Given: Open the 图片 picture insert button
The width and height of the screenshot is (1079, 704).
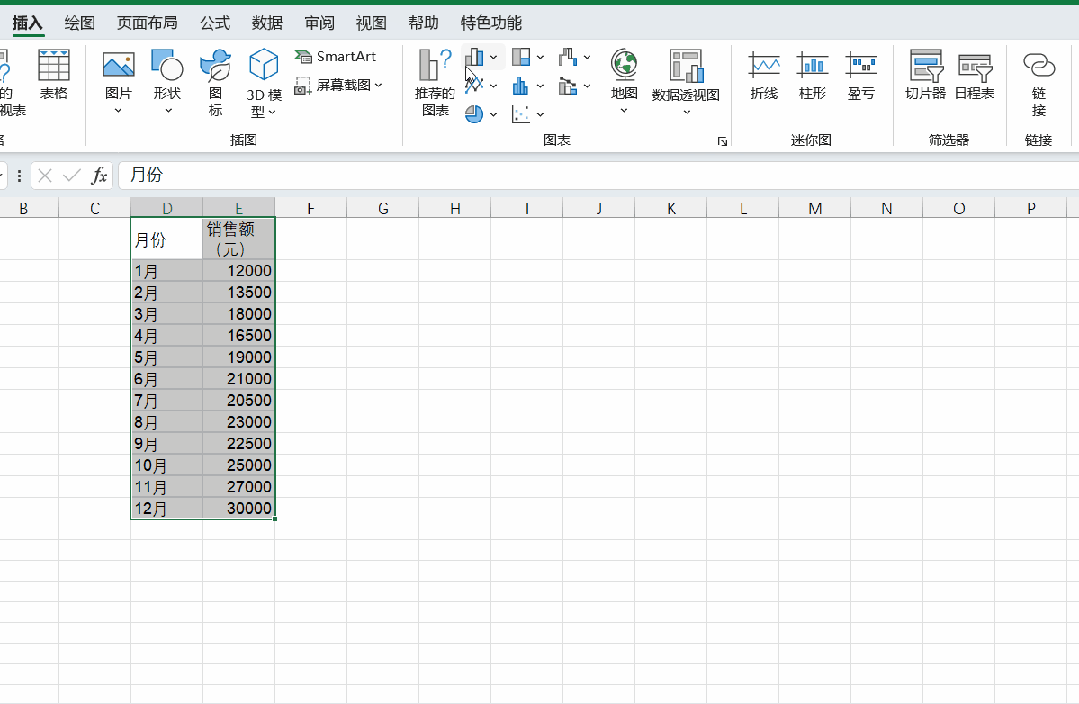Looking at the screenshot, I should click(x=118, y=81).
